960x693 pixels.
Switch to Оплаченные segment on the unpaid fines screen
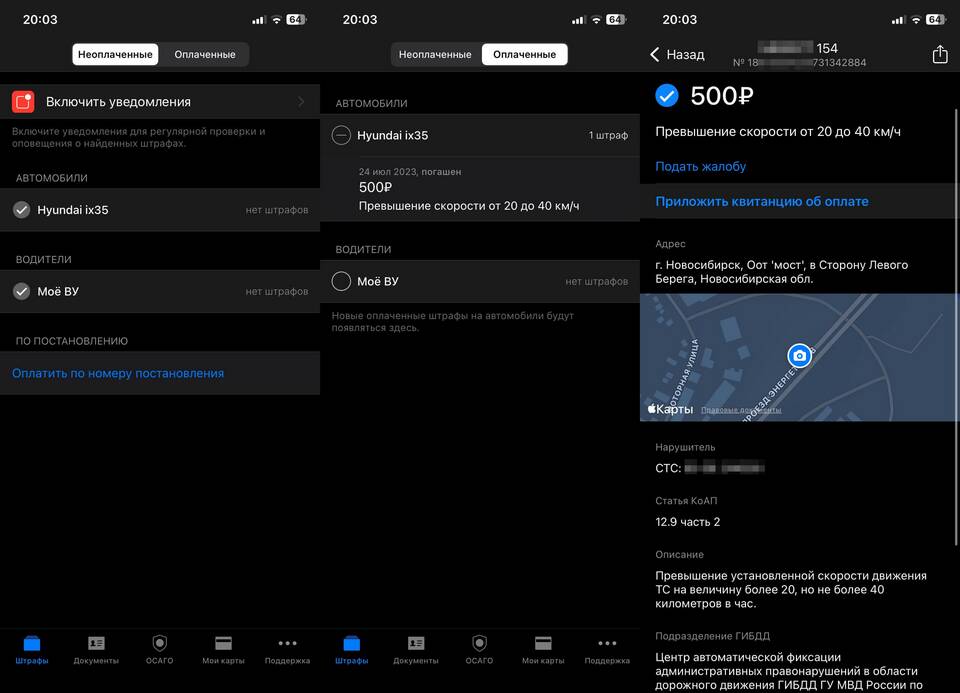[204, 54]
